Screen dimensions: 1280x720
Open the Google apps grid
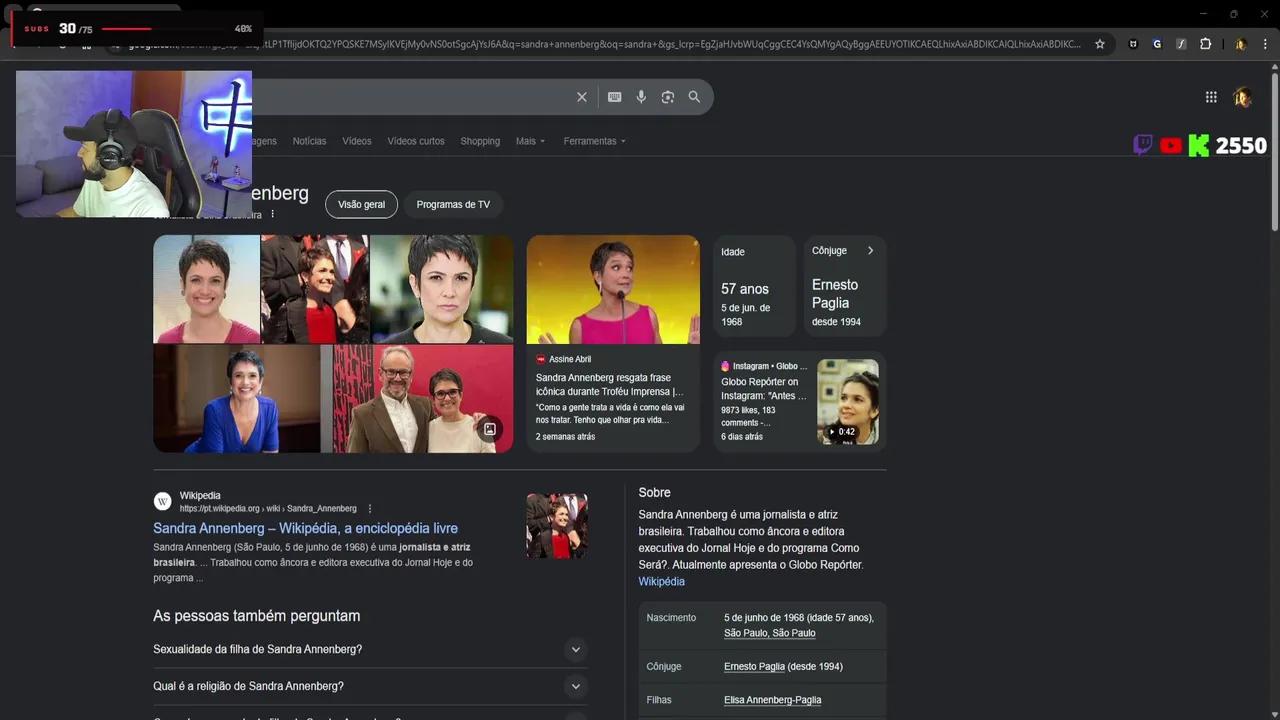(1211, 97)
